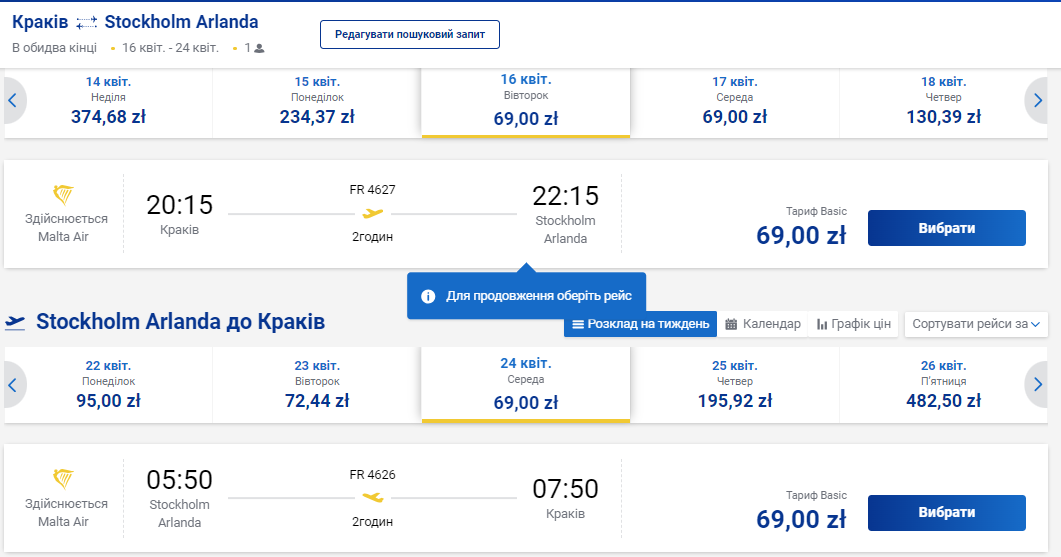The height and width of the screenshot is (557, 1061).
Task: Switch to 'Календар' view
Action: pyautogui.click(x=763, y=324)
